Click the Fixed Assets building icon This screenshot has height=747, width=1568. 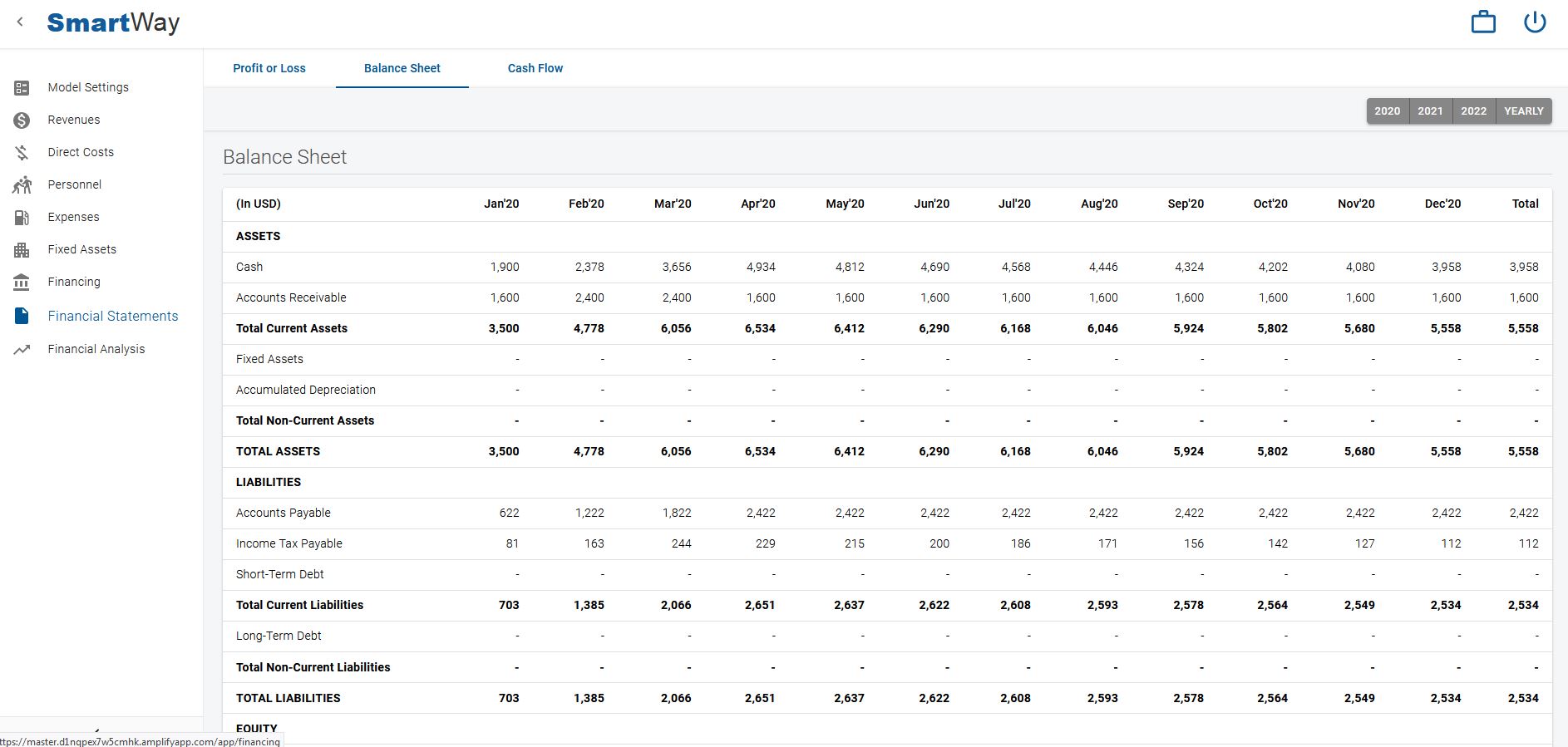coord(22,249)
